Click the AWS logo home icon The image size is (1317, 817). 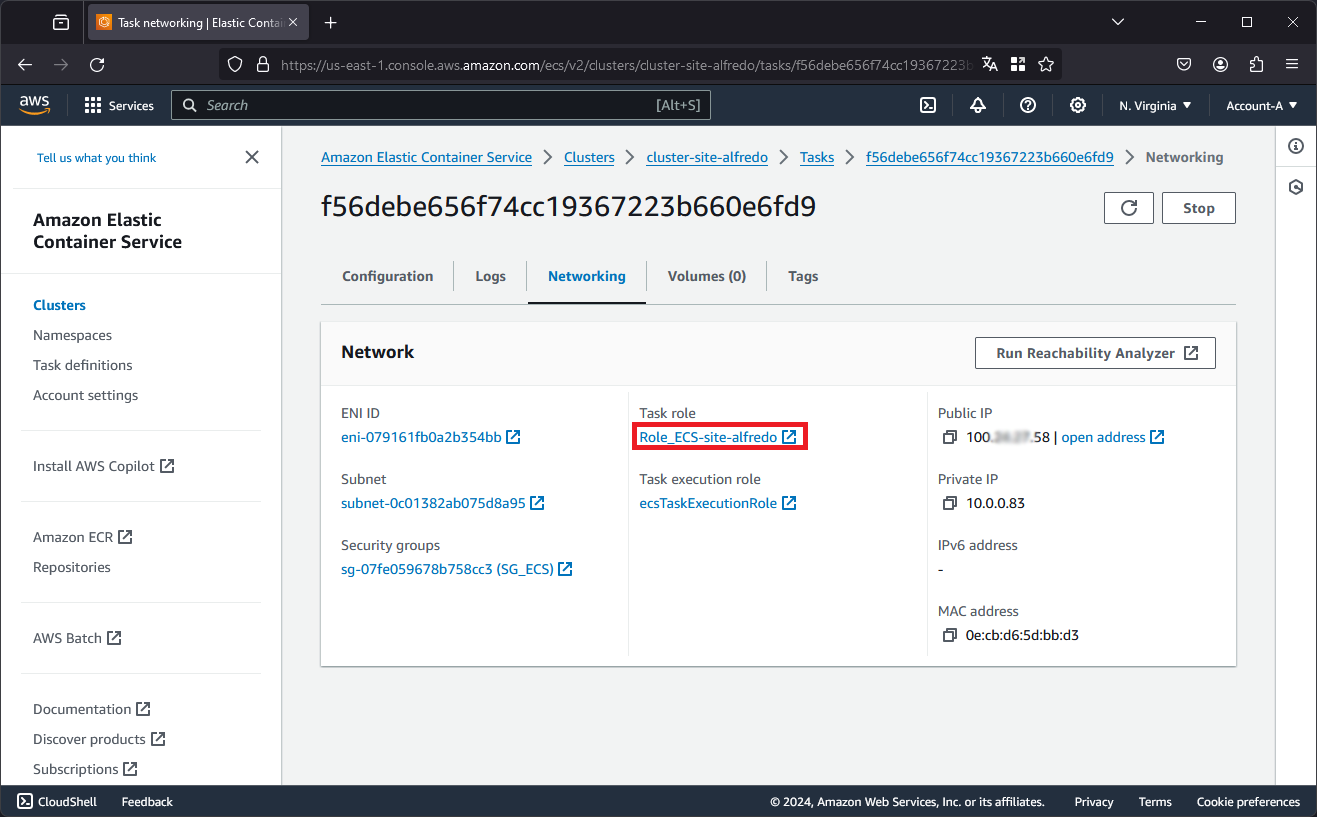34,105
